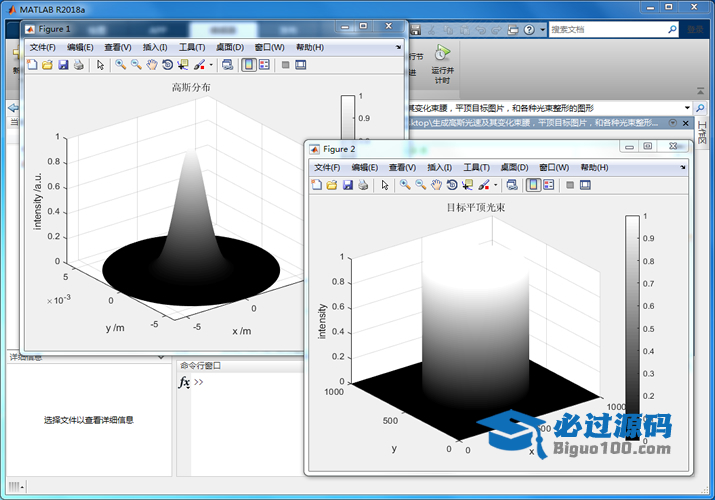Click editor panel actions circle button
The width and height of the screenshot is (715, 500).
coord(673,123)
